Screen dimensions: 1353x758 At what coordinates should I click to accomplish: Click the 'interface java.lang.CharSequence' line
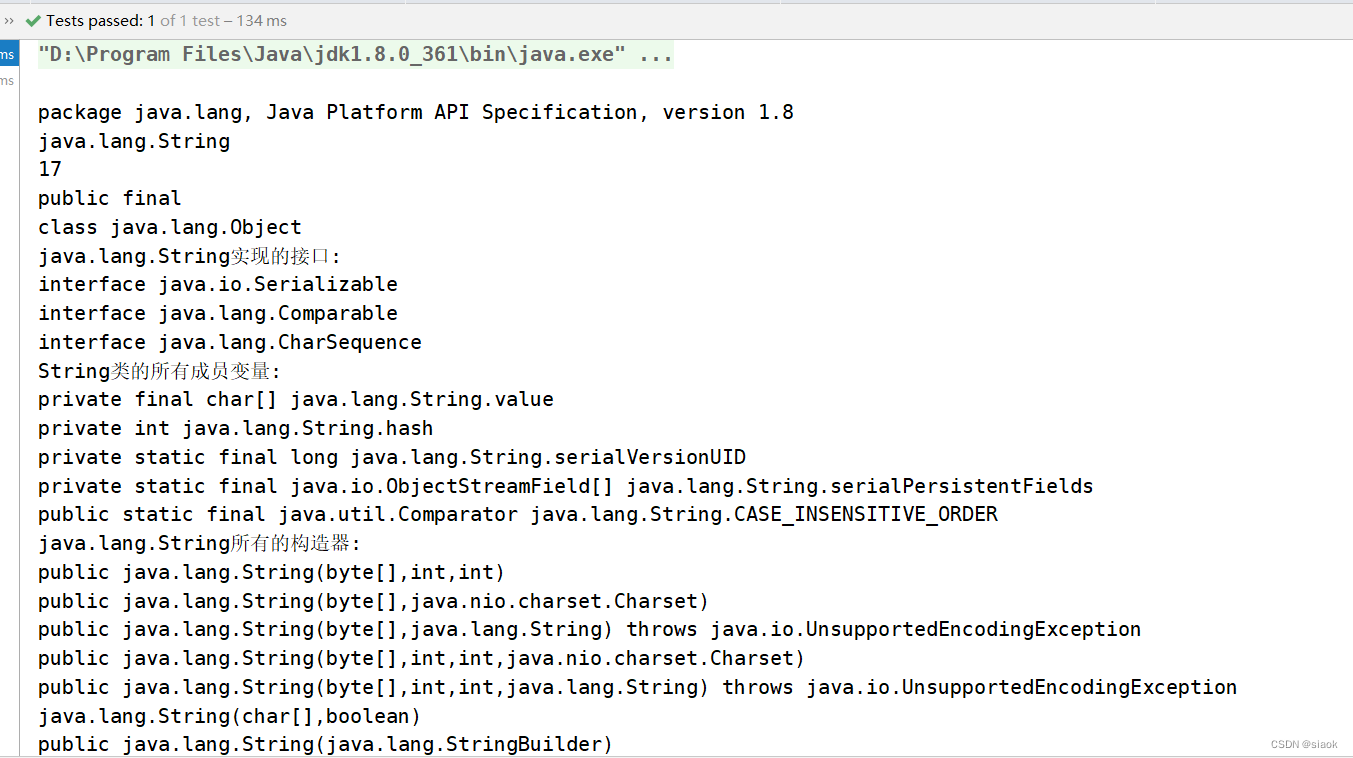tap(230, 342)
